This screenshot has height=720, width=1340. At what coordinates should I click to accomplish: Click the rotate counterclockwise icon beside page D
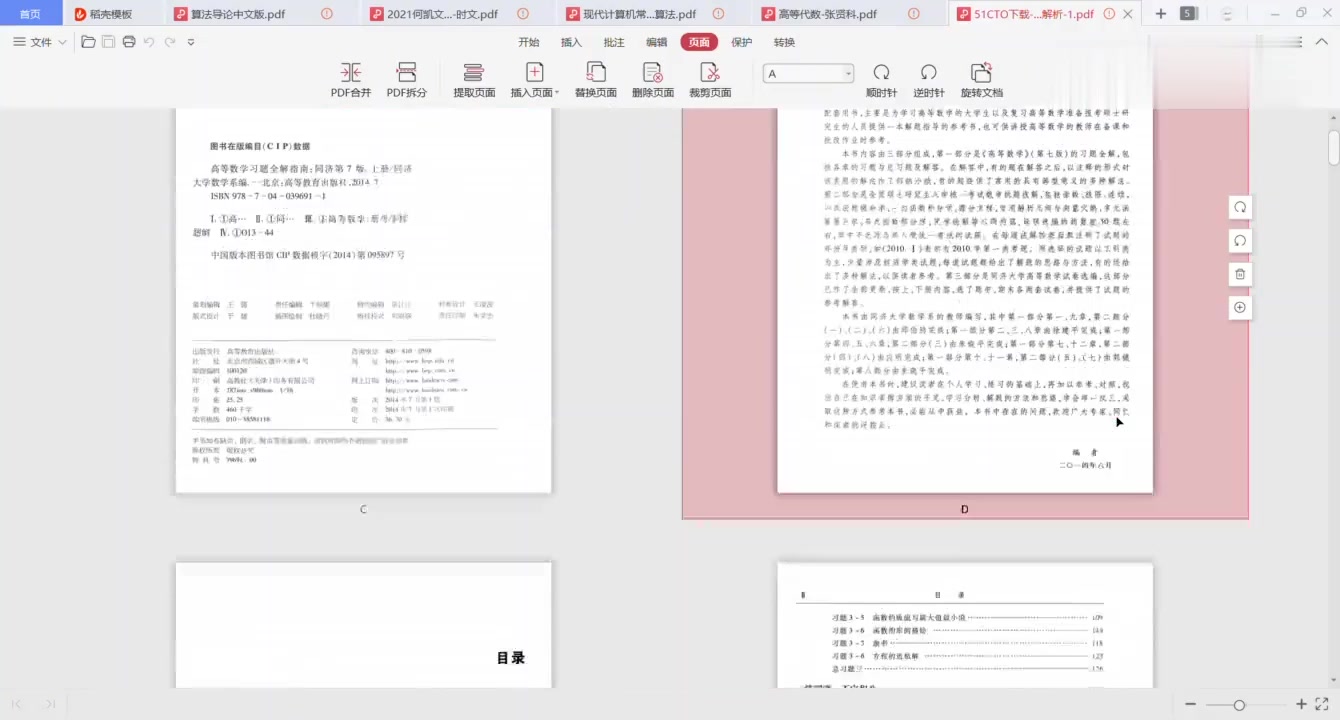pos(1240,241)
